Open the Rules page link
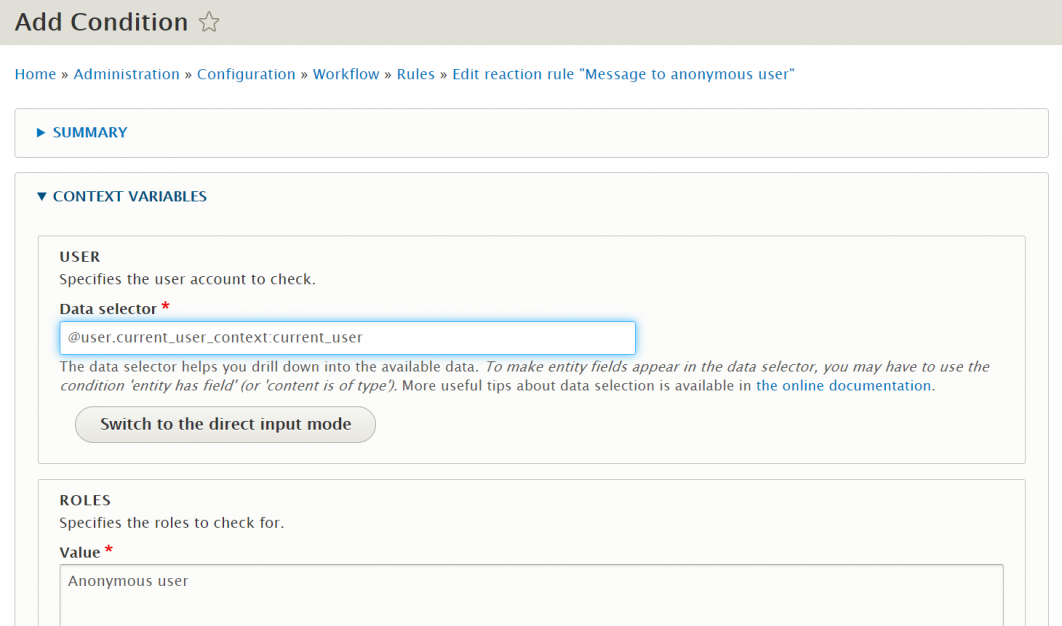This screenshot has height=626, width=1062. [416, 74]
